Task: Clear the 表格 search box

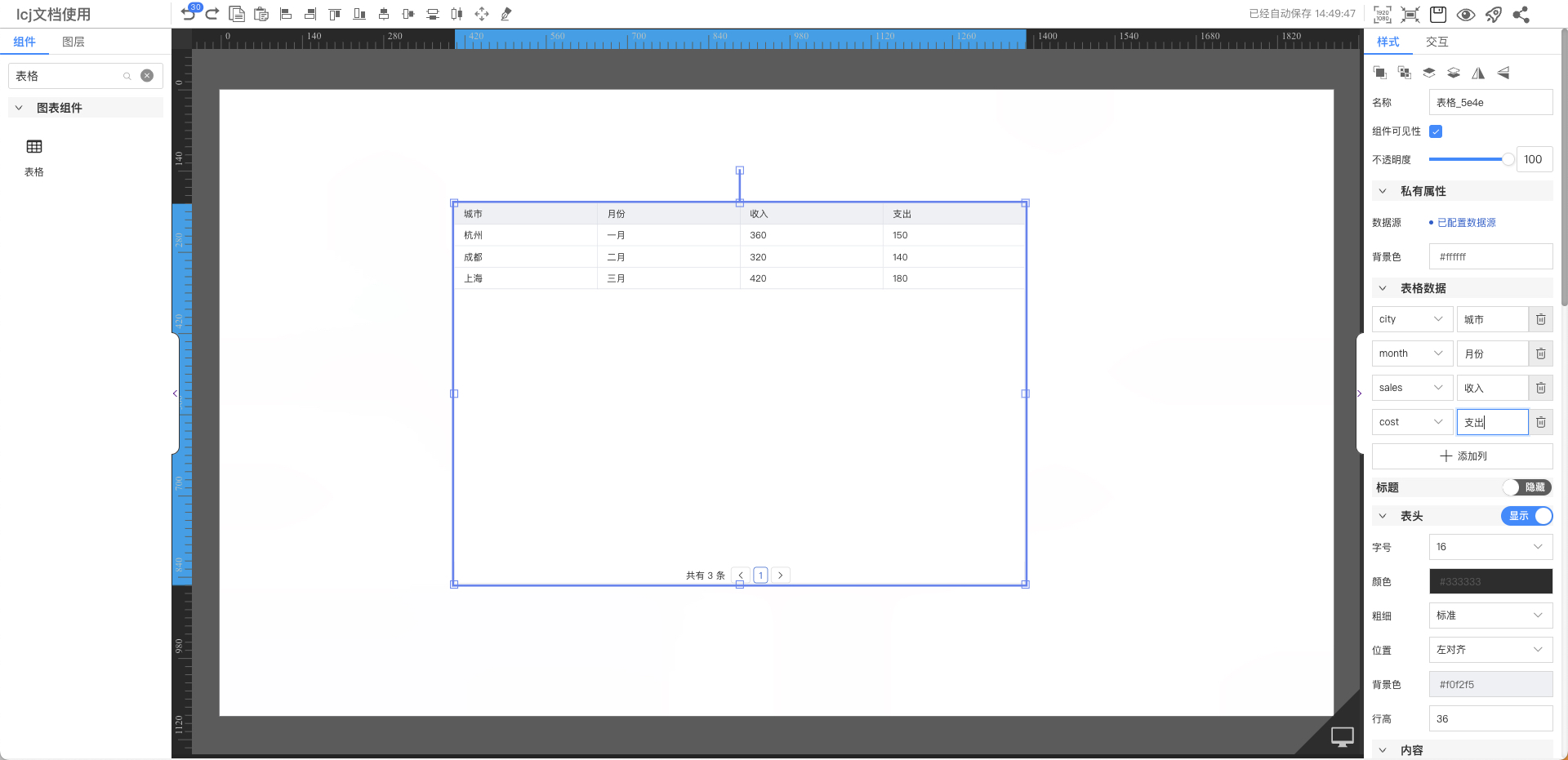Action: point(147,76)
